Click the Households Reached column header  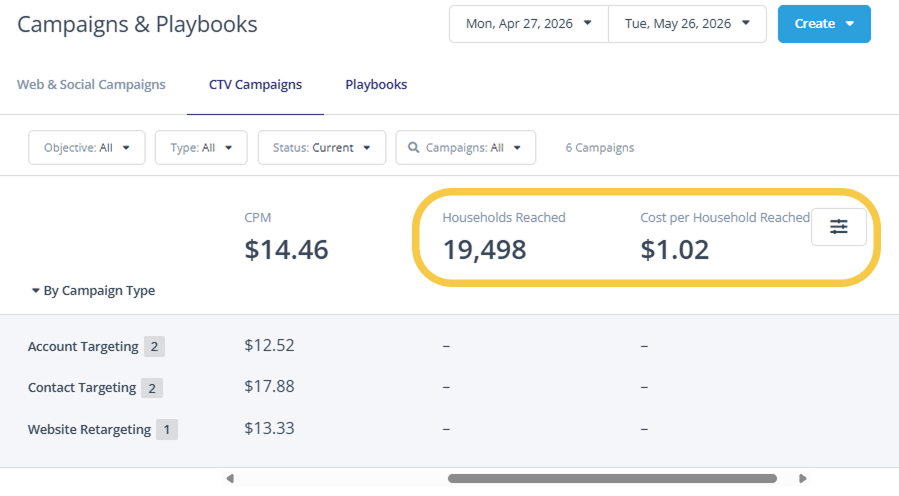(504, 218)
